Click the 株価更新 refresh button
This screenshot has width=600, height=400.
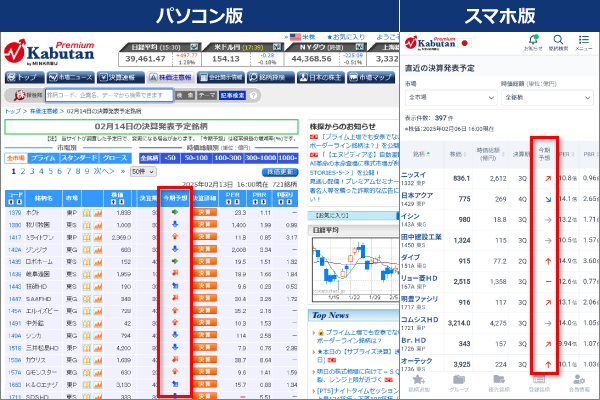pos(280,172)
